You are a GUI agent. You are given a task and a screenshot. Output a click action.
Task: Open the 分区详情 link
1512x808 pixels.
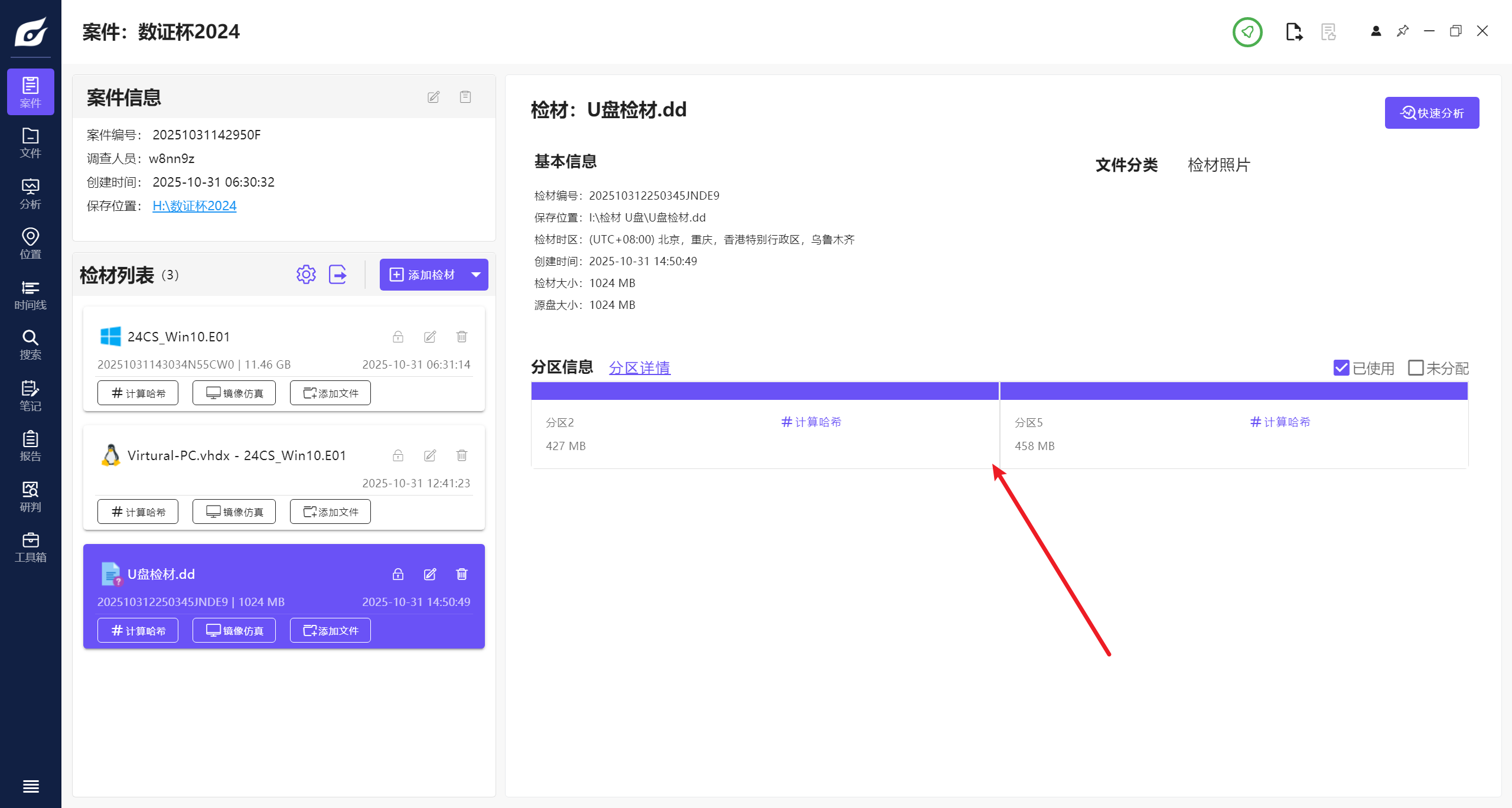pos(640,368)
